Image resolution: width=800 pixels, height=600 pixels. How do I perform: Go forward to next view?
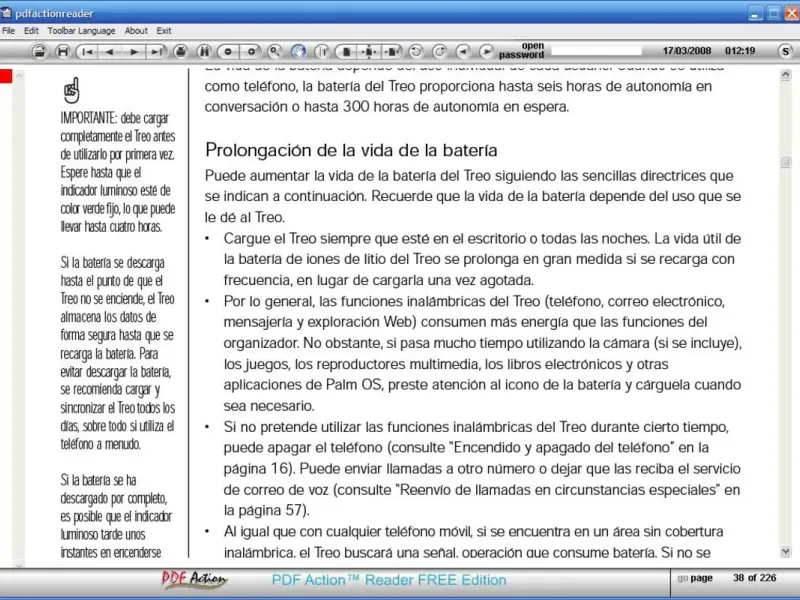tap(486, 52)
